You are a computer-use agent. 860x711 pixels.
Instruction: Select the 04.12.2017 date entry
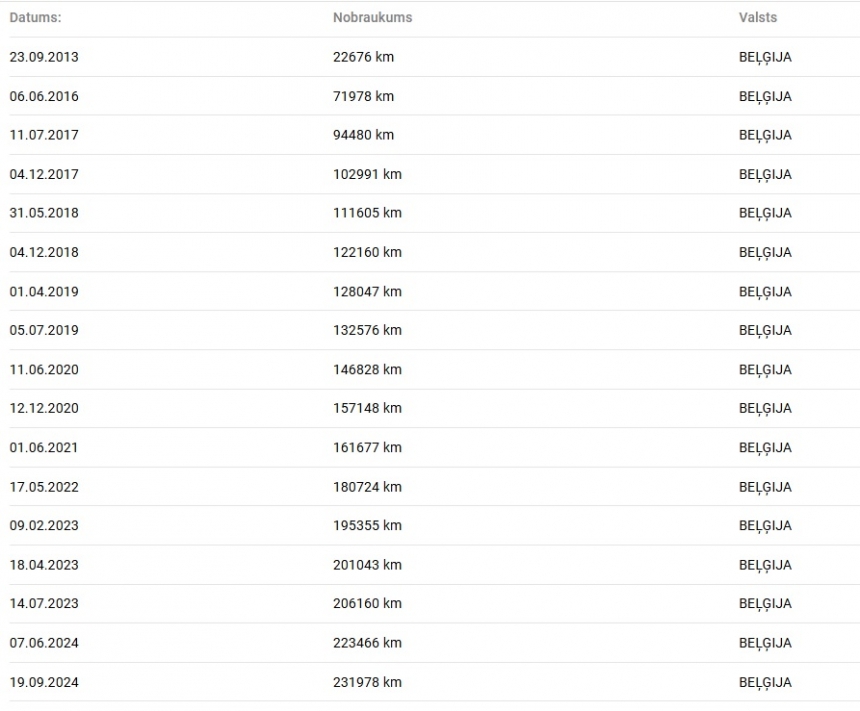pos(44,174)
